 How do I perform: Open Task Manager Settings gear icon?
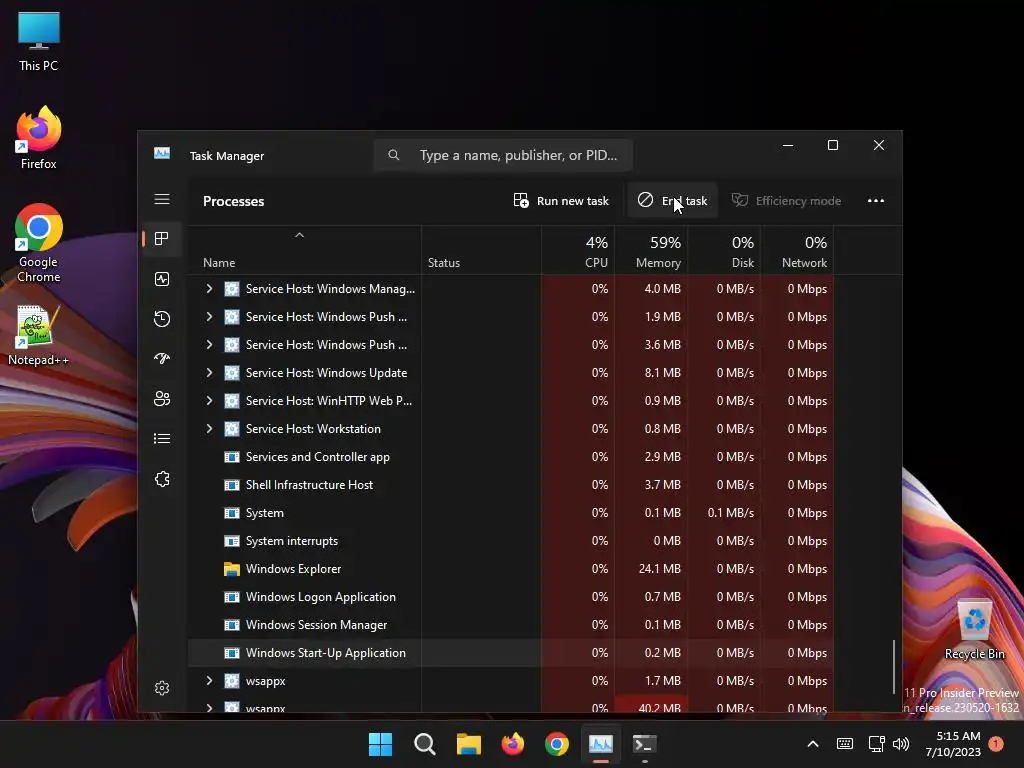[x=162, y=688]
